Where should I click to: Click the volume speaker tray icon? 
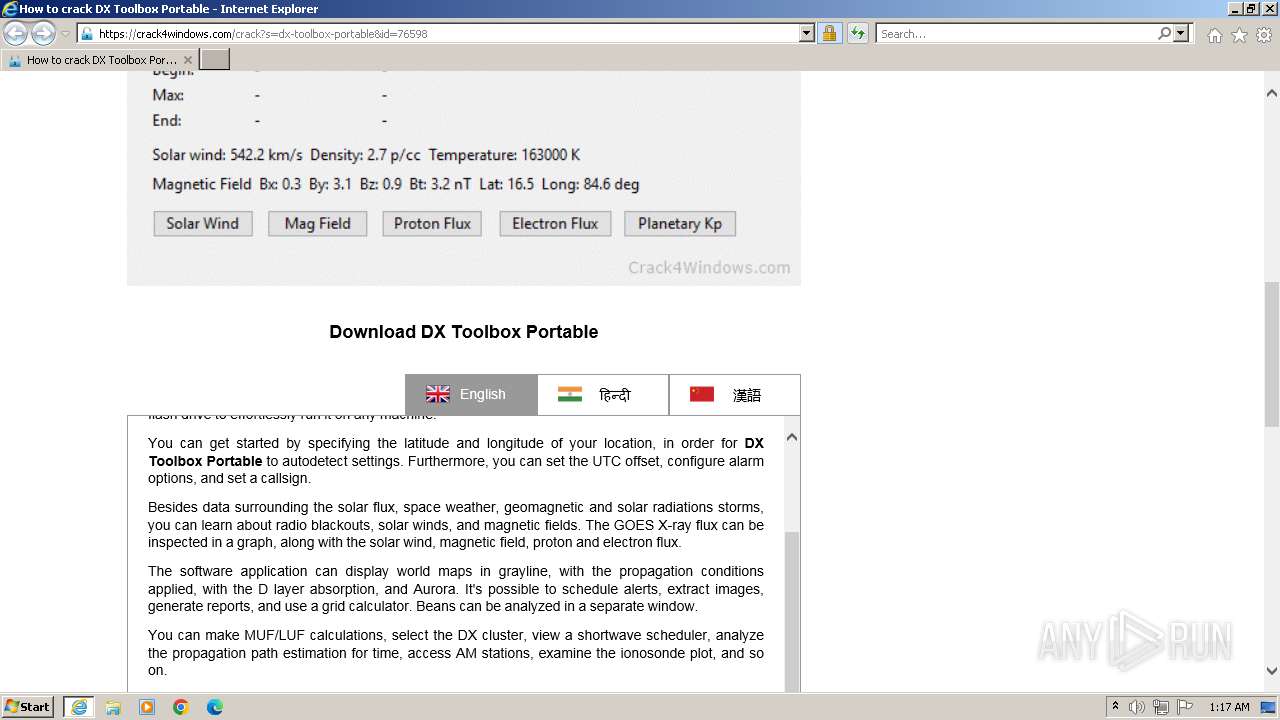[1137, 707]
